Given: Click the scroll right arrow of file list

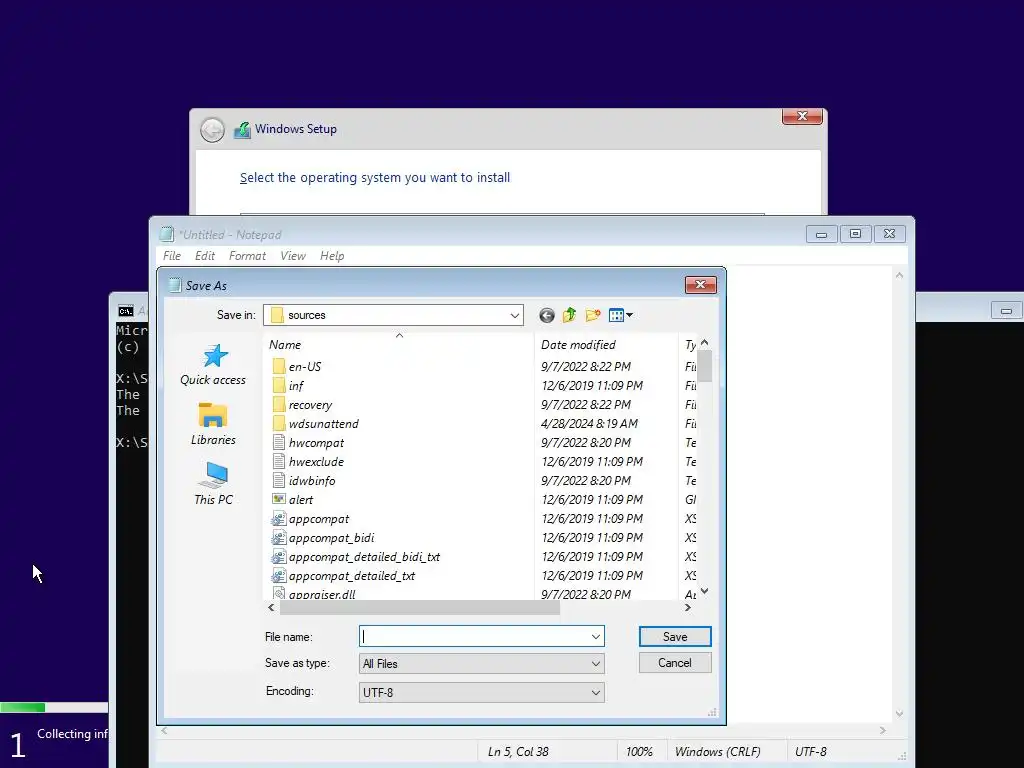Looking at the screenshot, I should 687,607.
